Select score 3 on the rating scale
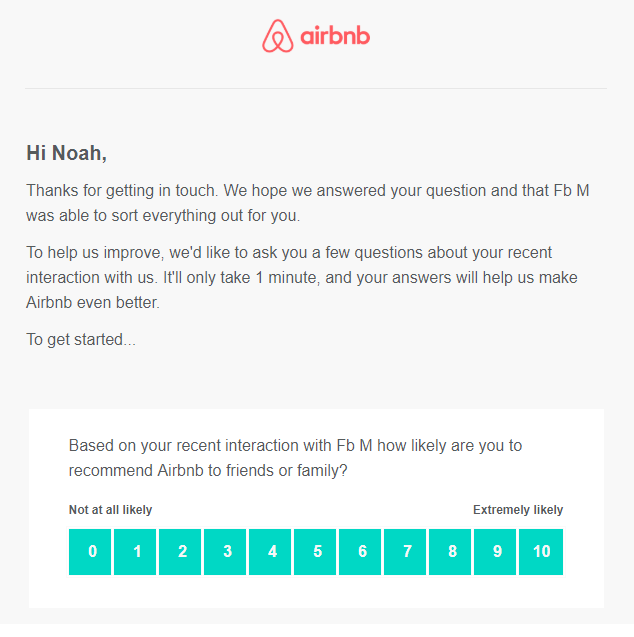This screenshot has height=637, width=634. tap(227, 552)
